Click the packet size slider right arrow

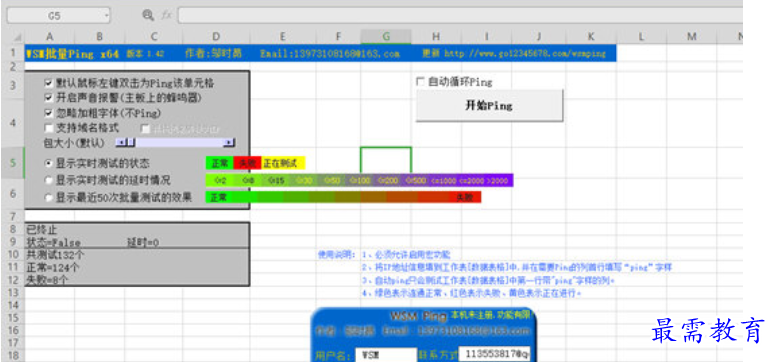click(x=229, y=143)
